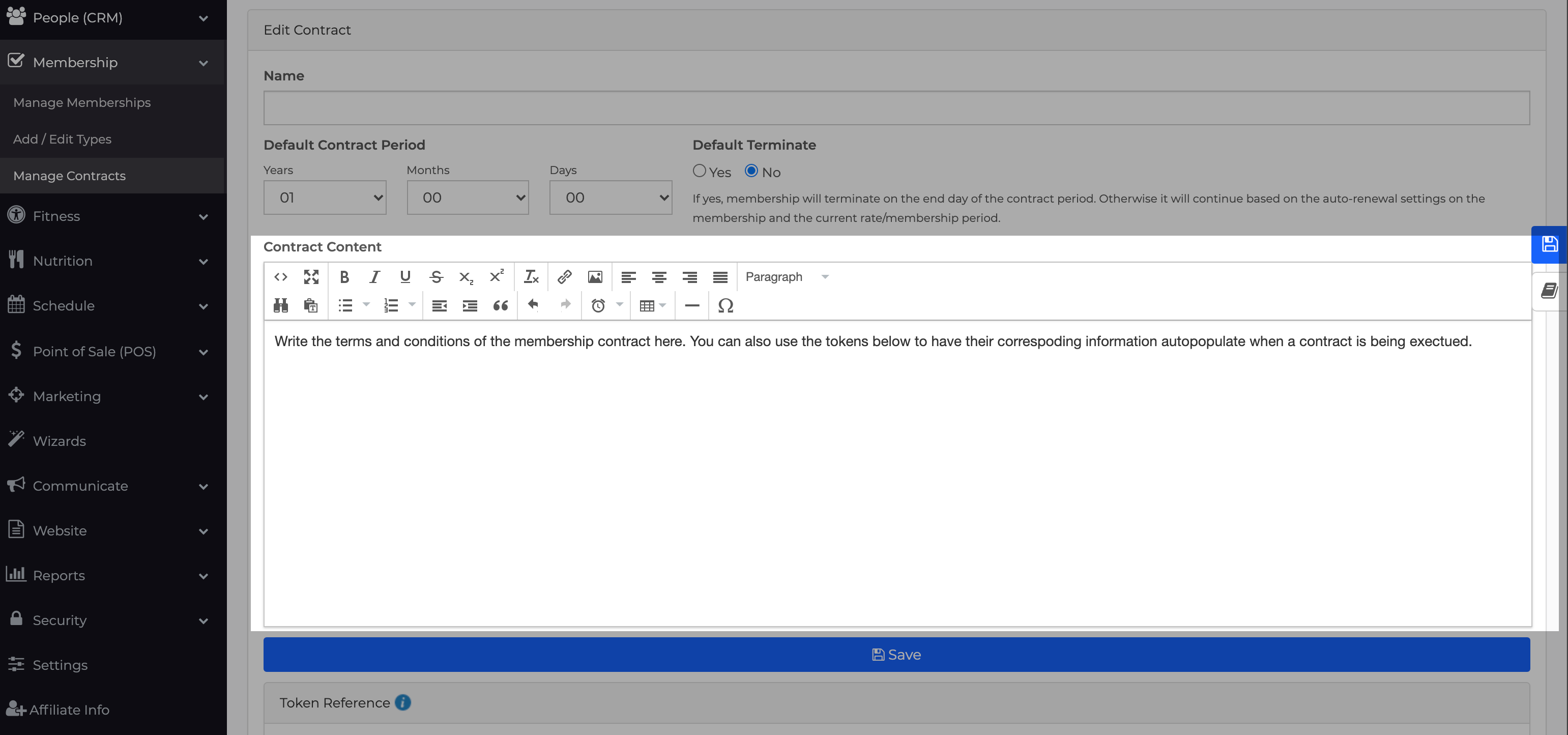The height and width of the screenshot is (735, 1568).
Task: Increase paragraph indent
Action: (x=469, y=306)
